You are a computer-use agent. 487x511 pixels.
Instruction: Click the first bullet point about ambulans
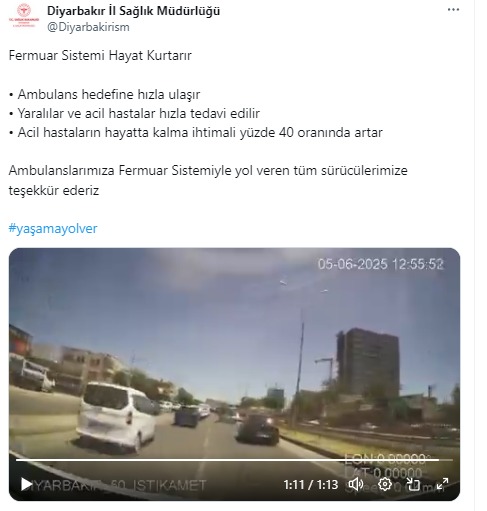(104, 95)
